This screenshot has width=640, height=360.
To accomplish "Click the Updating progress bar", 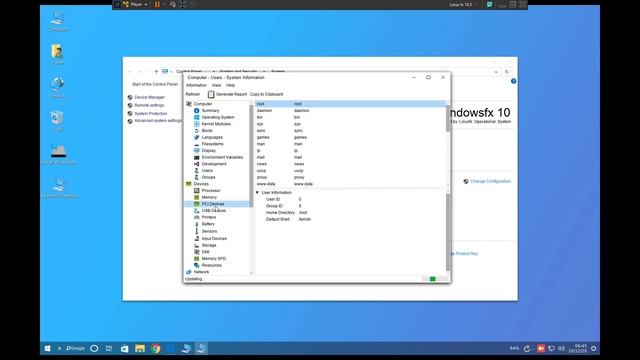I will pos(436,279).
